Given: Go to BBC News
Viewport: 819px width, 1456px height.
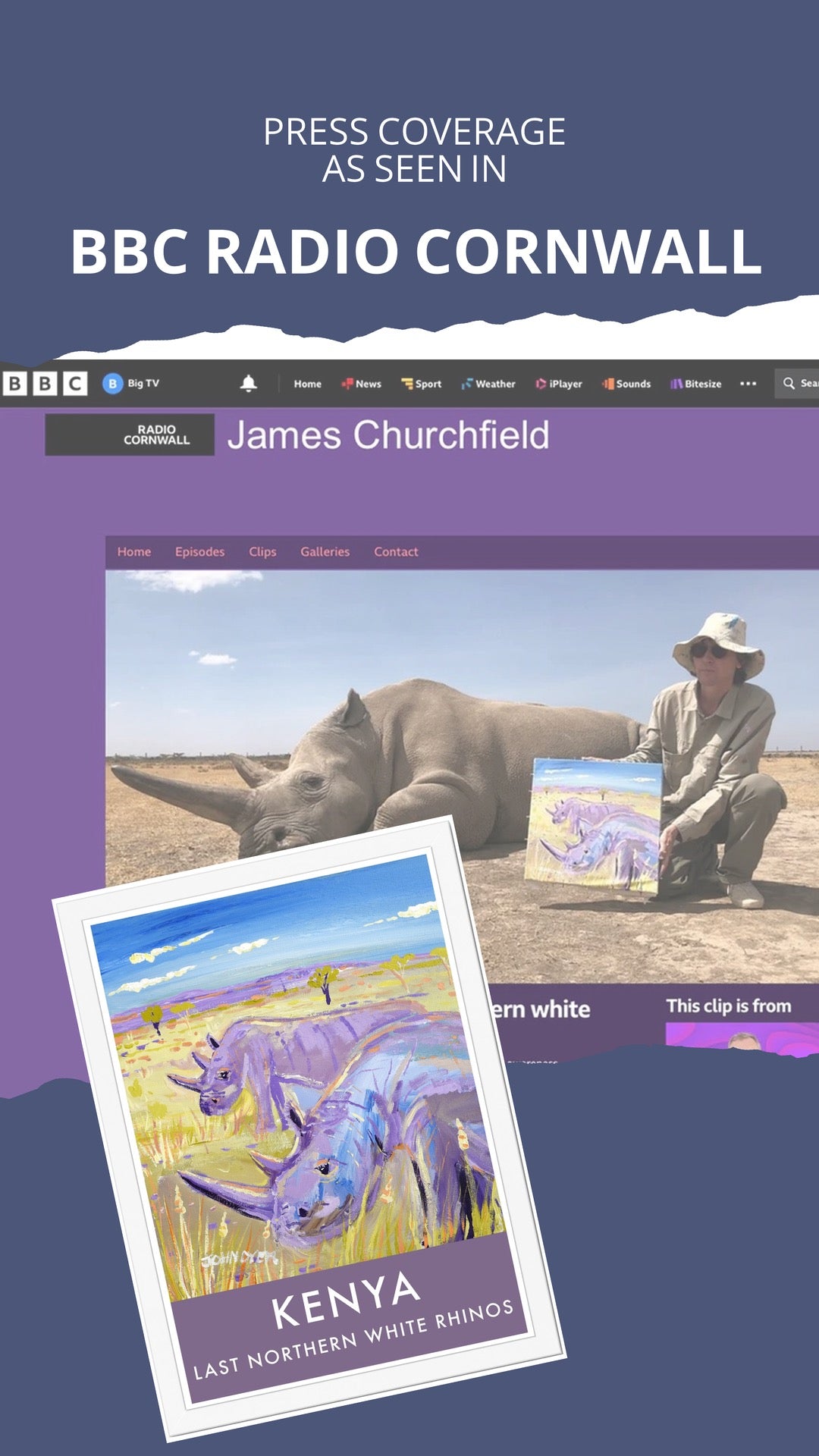Looking at the screenshot, I should coord(362,384).
